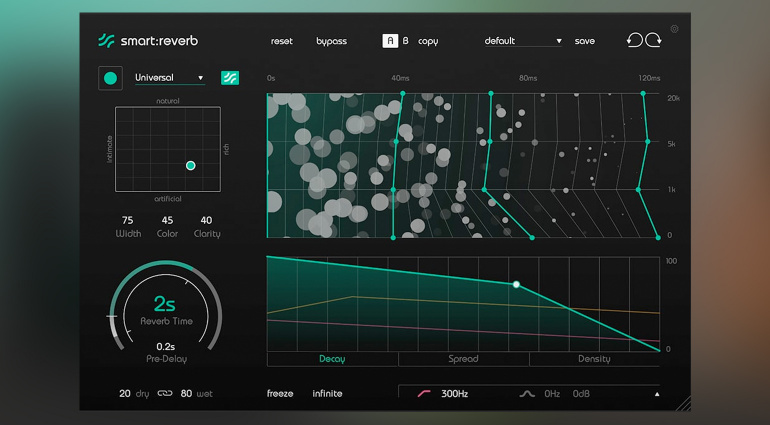Click the smart:reverb logo icon
This screenshot has height=425, width=770.
point(106,40)
